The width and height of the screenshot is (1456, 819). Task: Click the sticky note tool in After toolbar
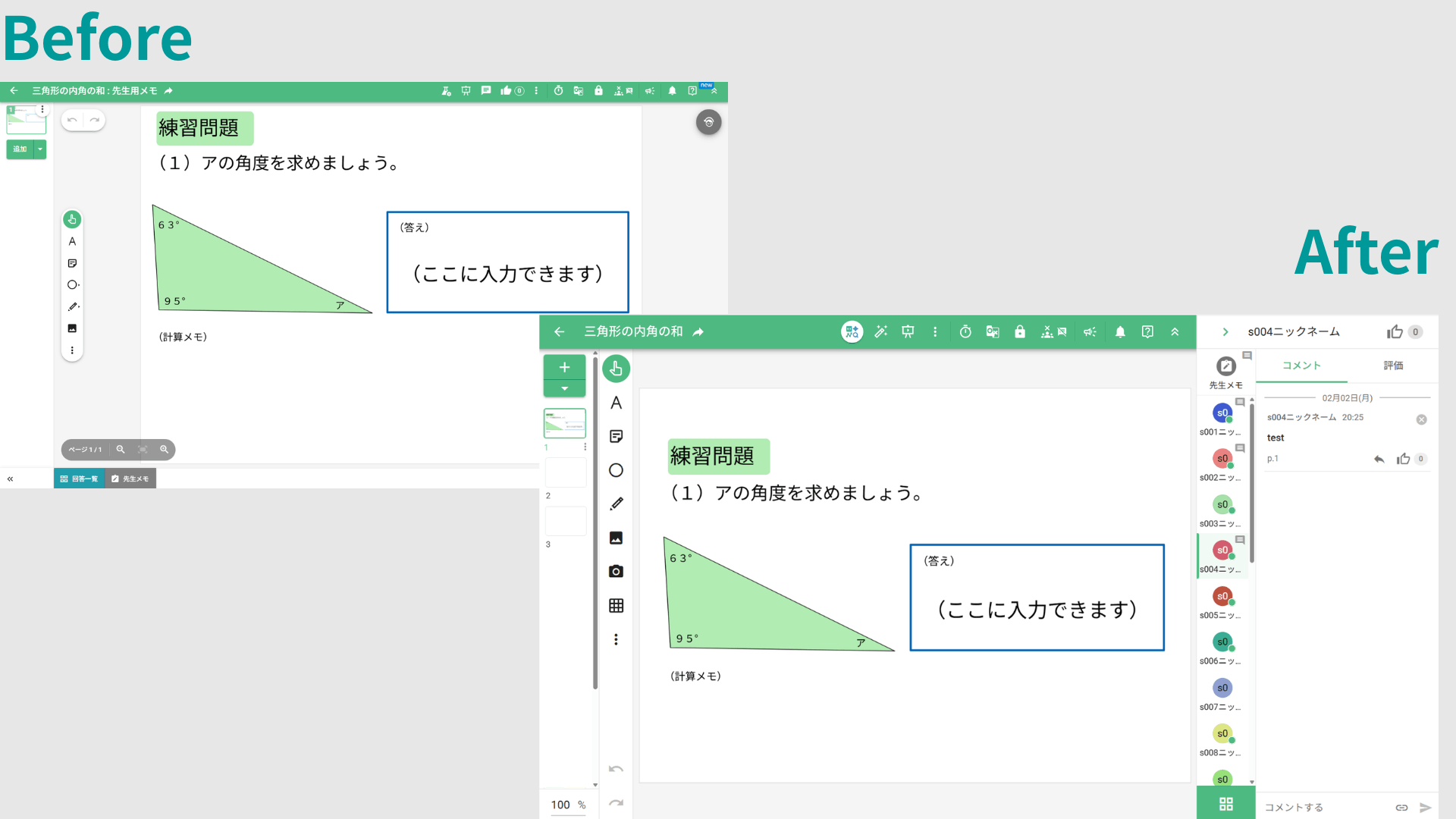coord(616,436)
